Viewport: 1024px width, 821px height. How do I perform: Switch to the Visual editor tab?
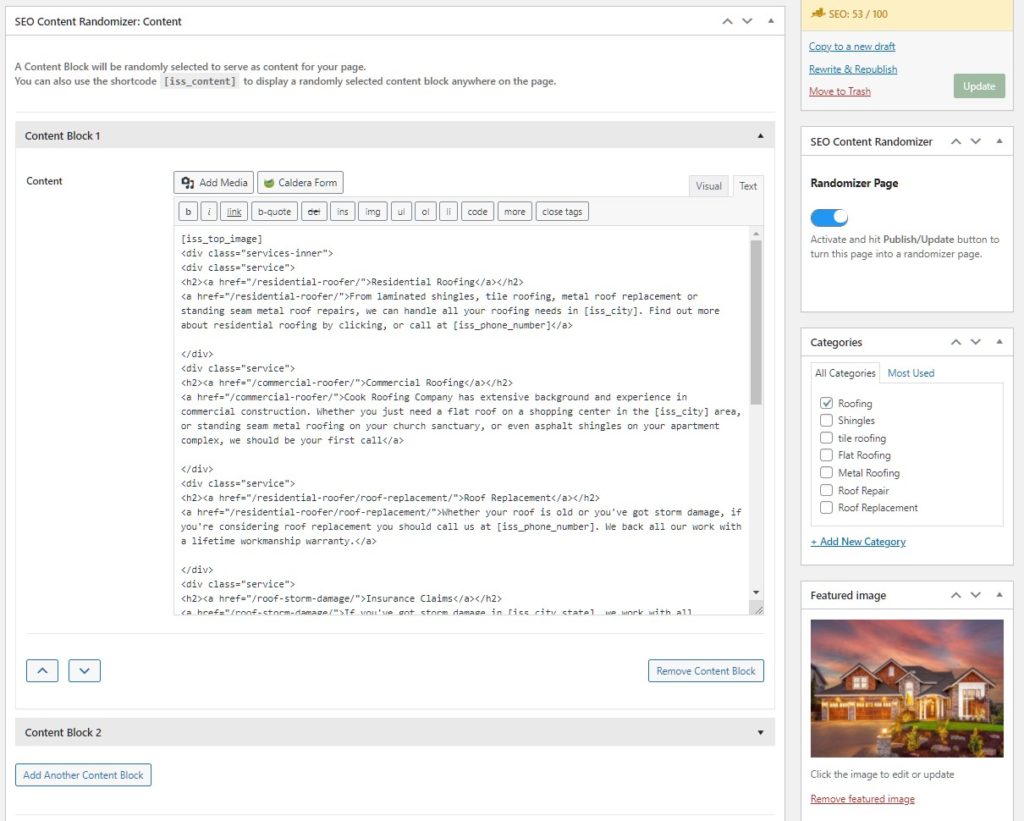click(x=709, y=186)
